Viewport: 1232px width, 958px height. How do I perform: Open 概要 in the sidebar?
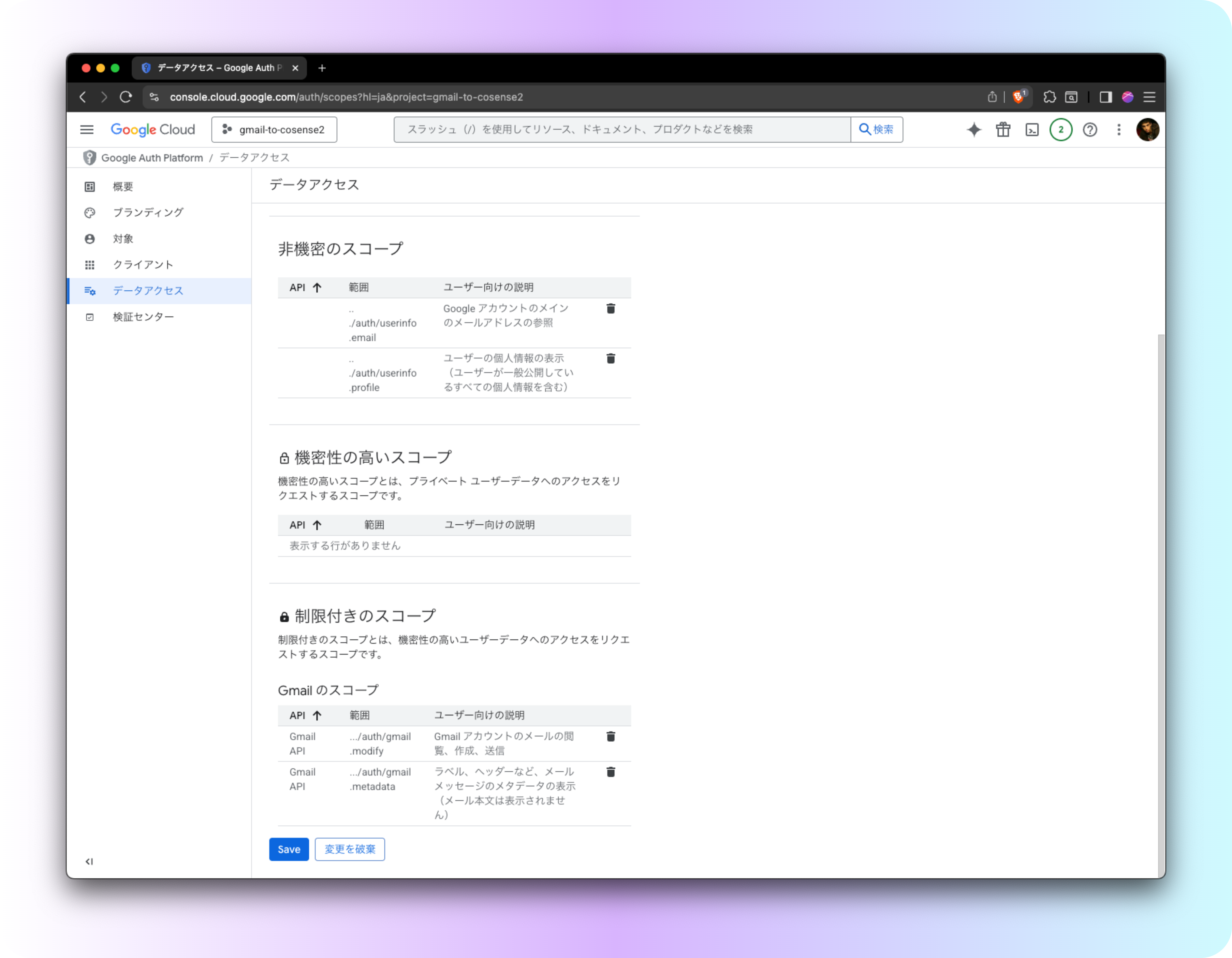pos(159,187)
